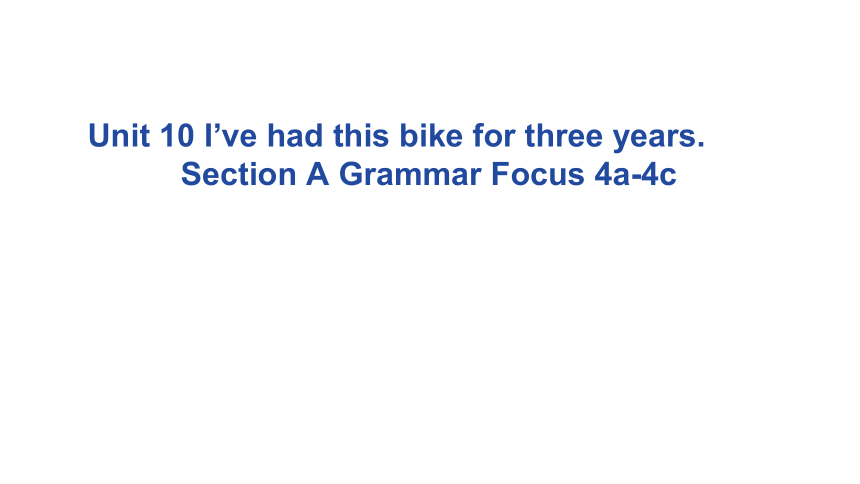Click the apostrophe in "I've"
The width and height of the screenshot is (860, 484).
point(215,128)
